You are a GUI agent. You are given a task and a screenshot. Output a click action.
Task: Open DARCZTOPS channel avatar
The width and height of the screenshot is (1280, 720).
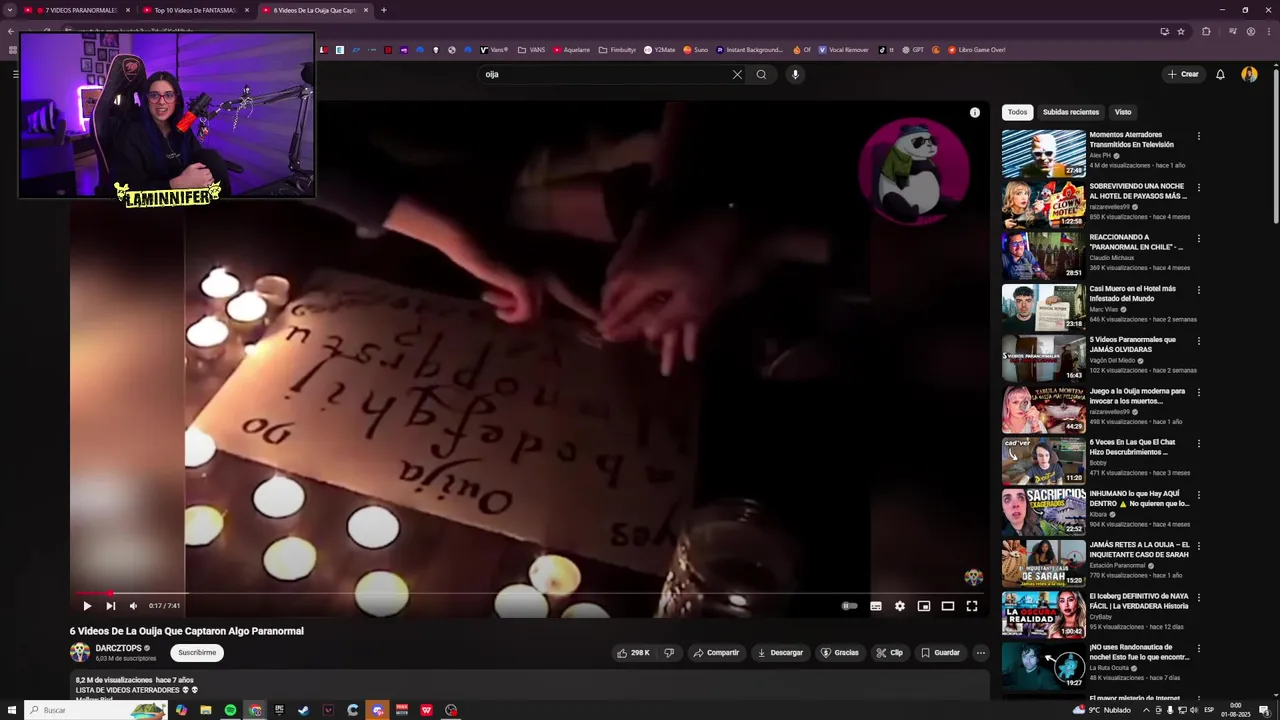click(80, 653)
